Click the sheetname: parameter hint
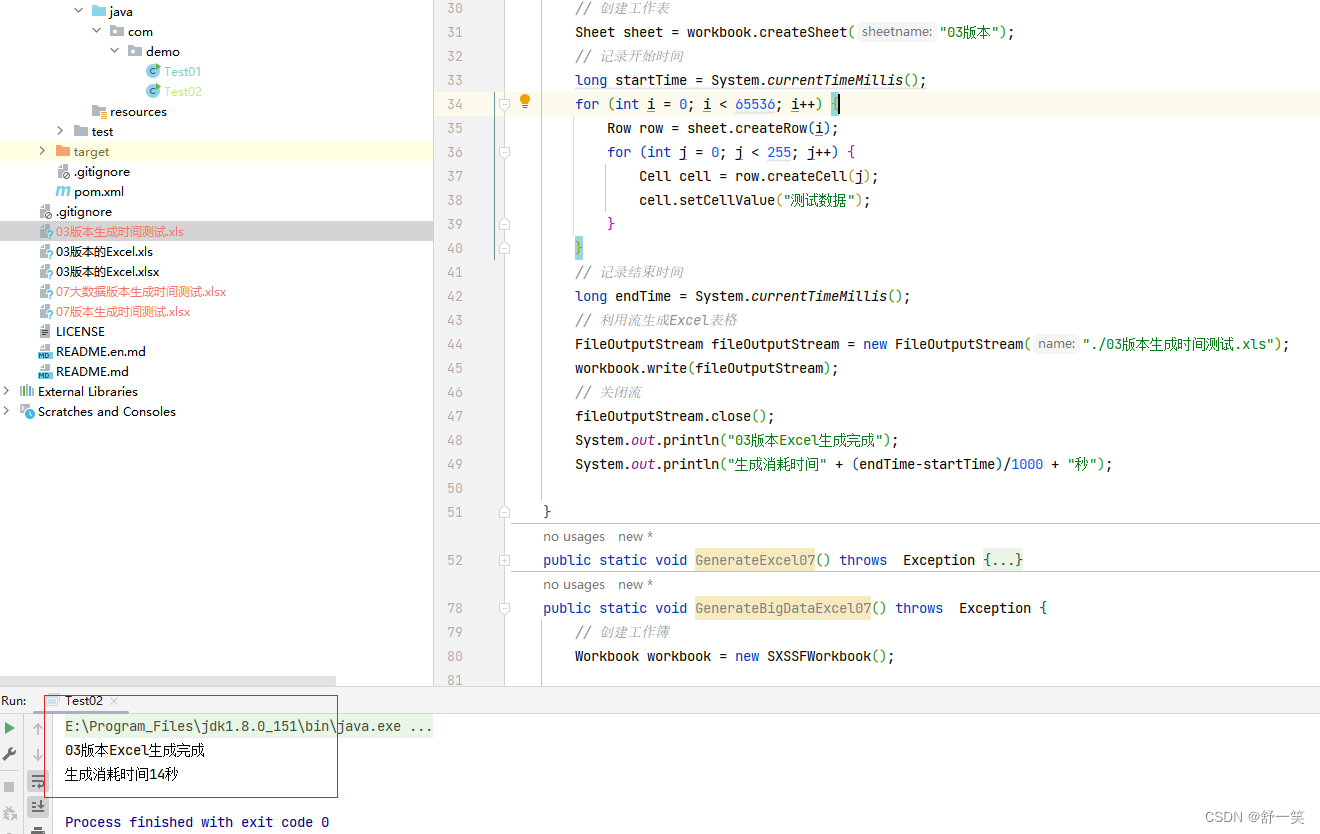This screenshot has width=1320, height=834. (896, 32)
